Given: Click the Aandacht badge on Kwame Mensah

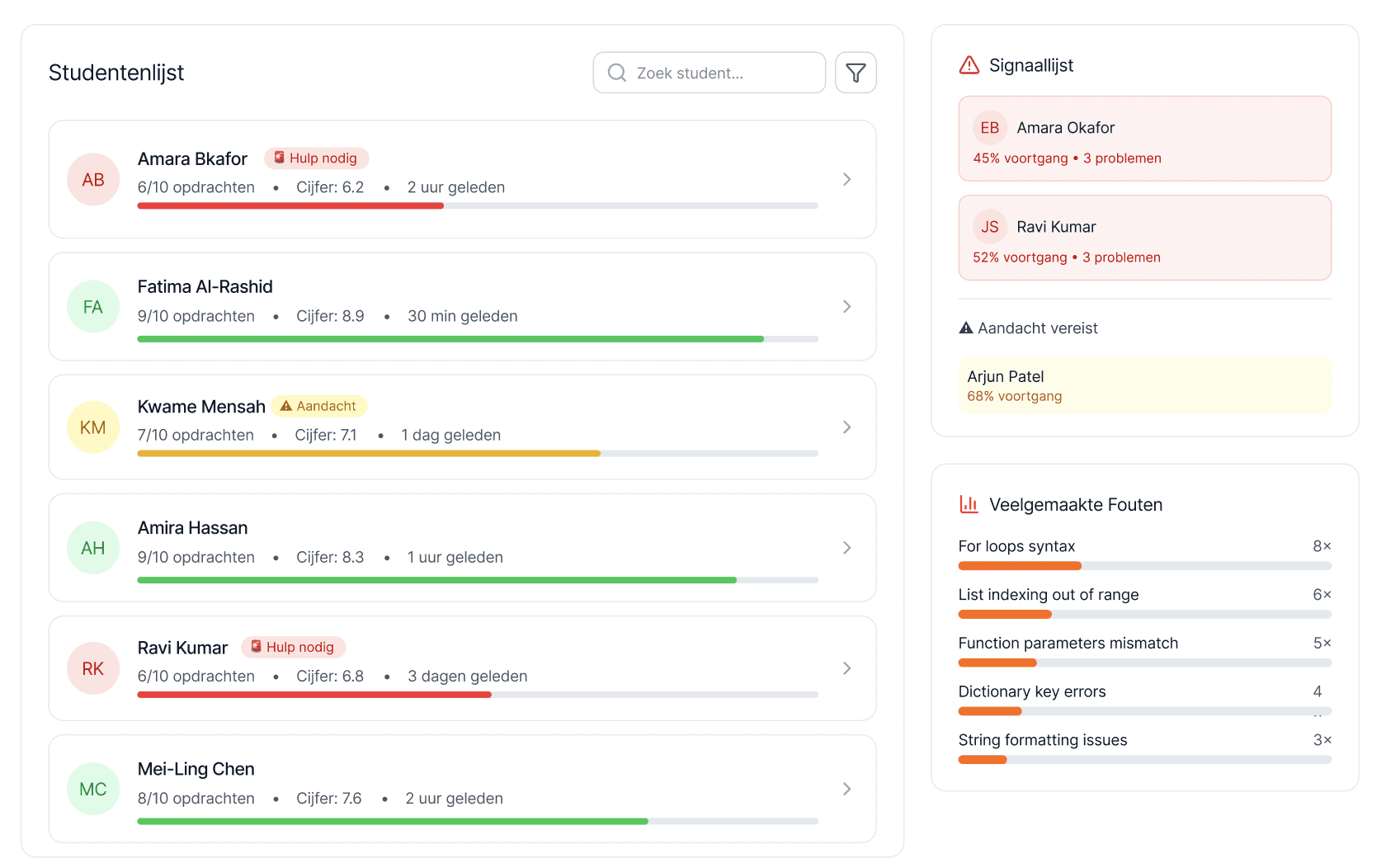Looking at the screenshot, I should pos(319,406).
